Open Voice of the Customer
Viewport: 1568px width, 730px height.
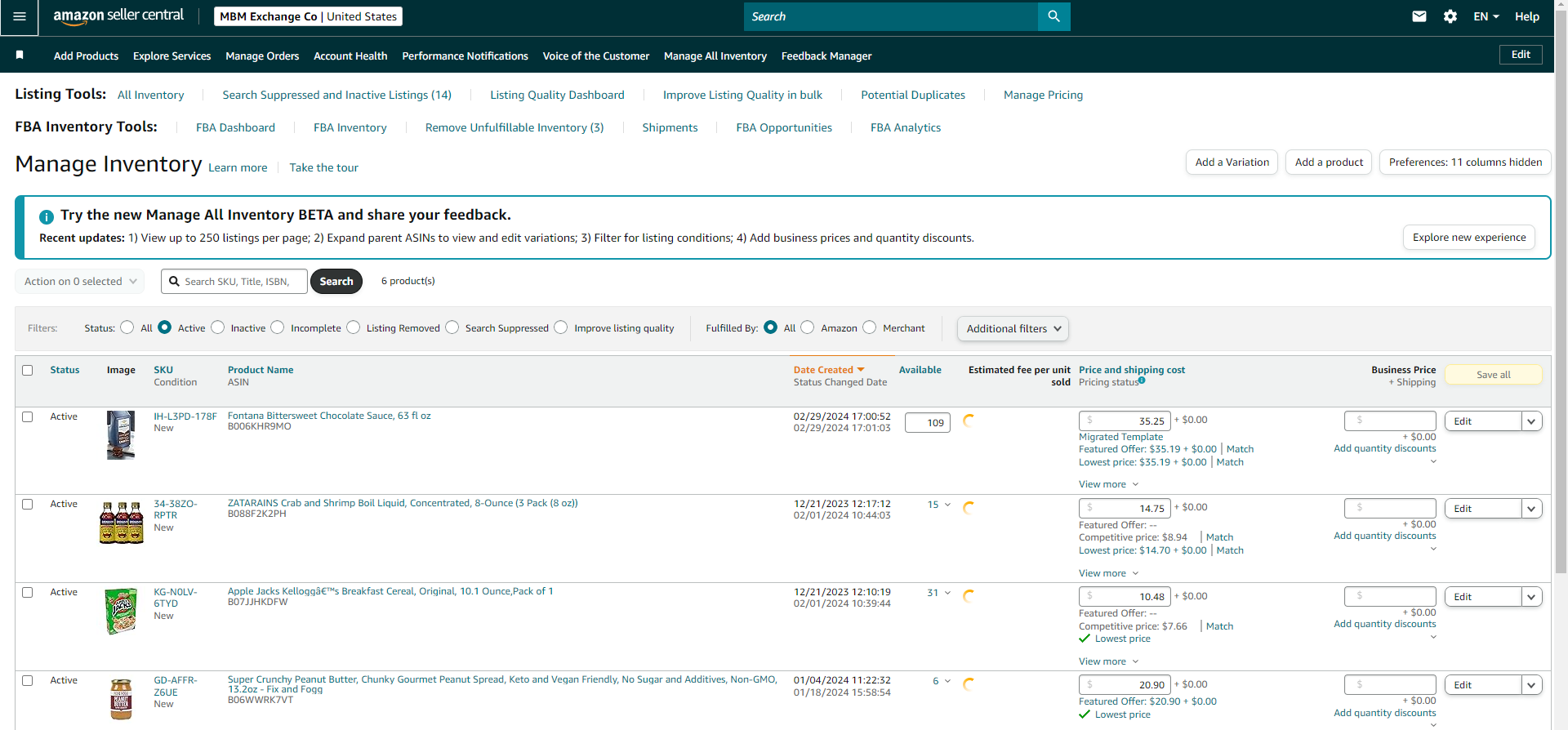click(596, 56)
